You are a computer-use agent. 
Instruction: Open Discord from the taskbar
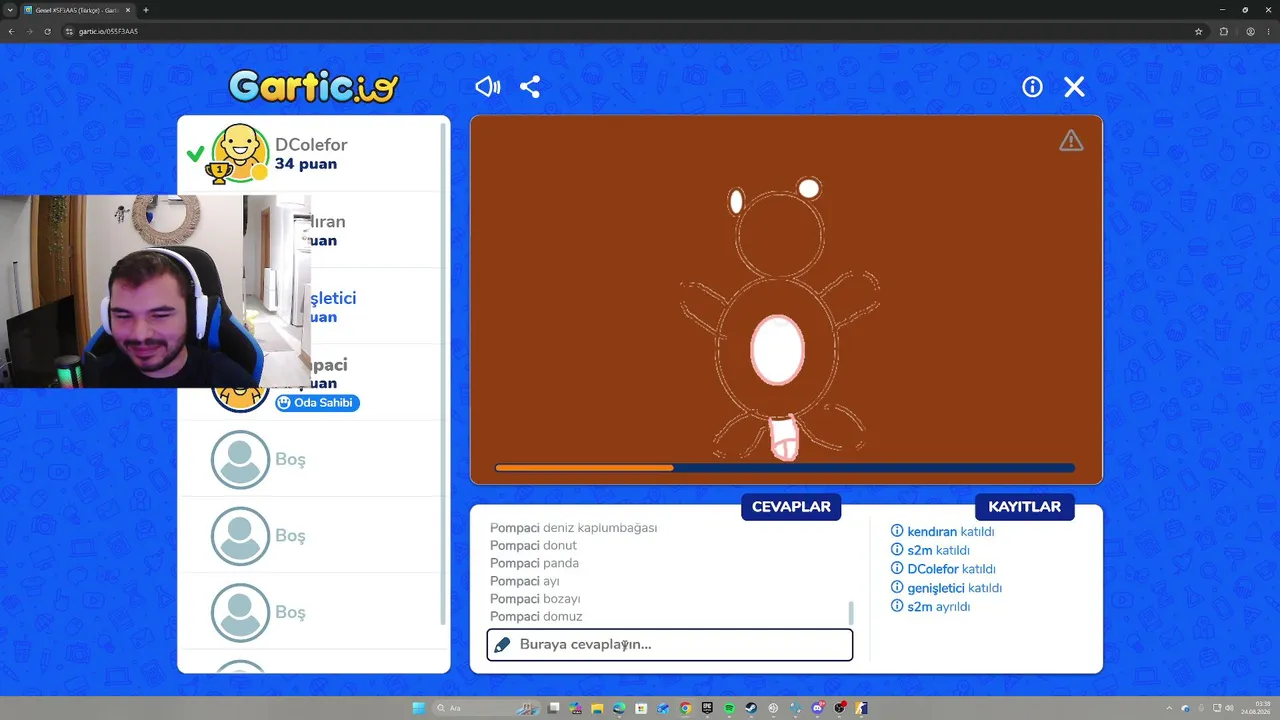pyautogui.click(x=817, y=708)
